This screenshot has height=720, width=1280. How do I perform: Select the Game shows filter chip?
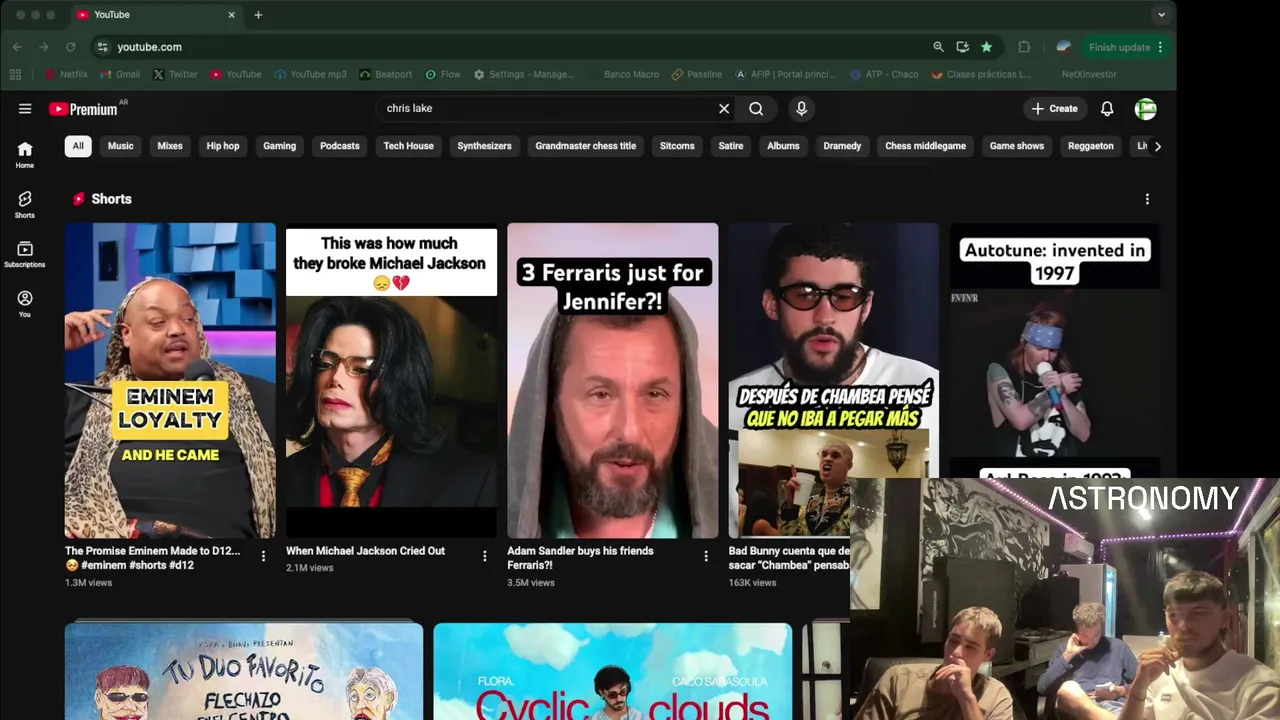point(1017,146)
